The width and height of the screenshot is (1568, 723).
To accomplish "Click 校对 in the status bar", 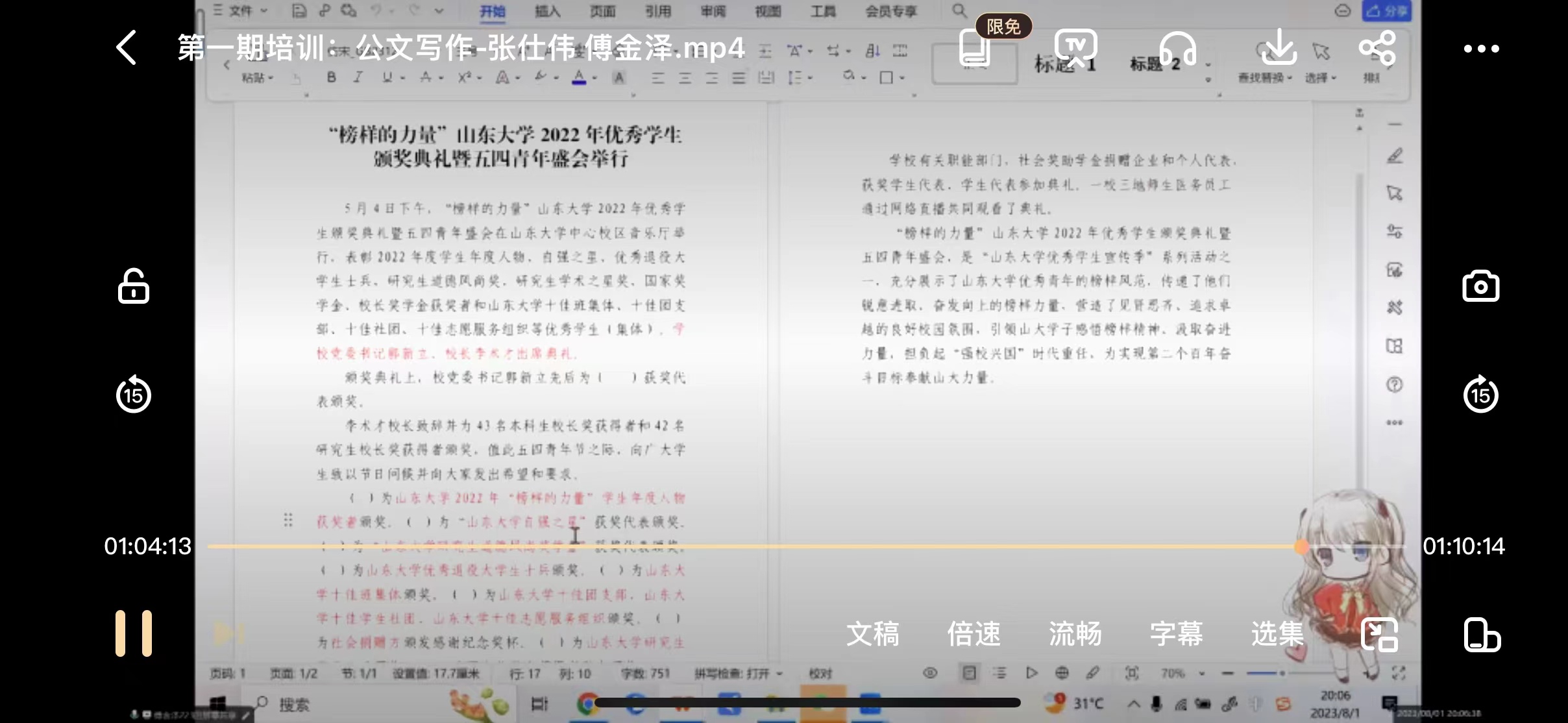I will 820,674.
